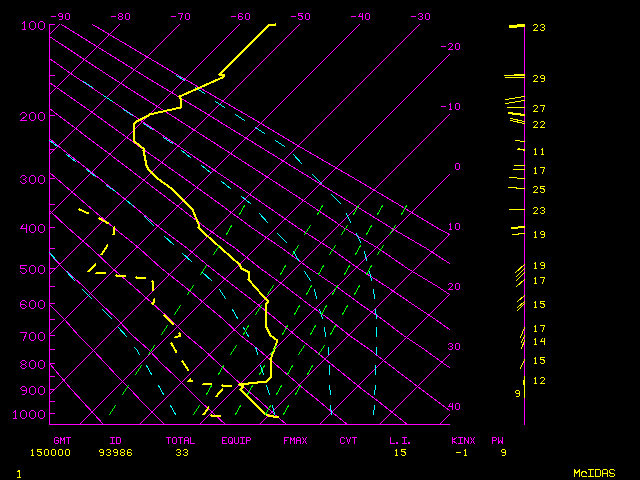Click the FMAX column header

pyautogui.click(x=294, y=440)
